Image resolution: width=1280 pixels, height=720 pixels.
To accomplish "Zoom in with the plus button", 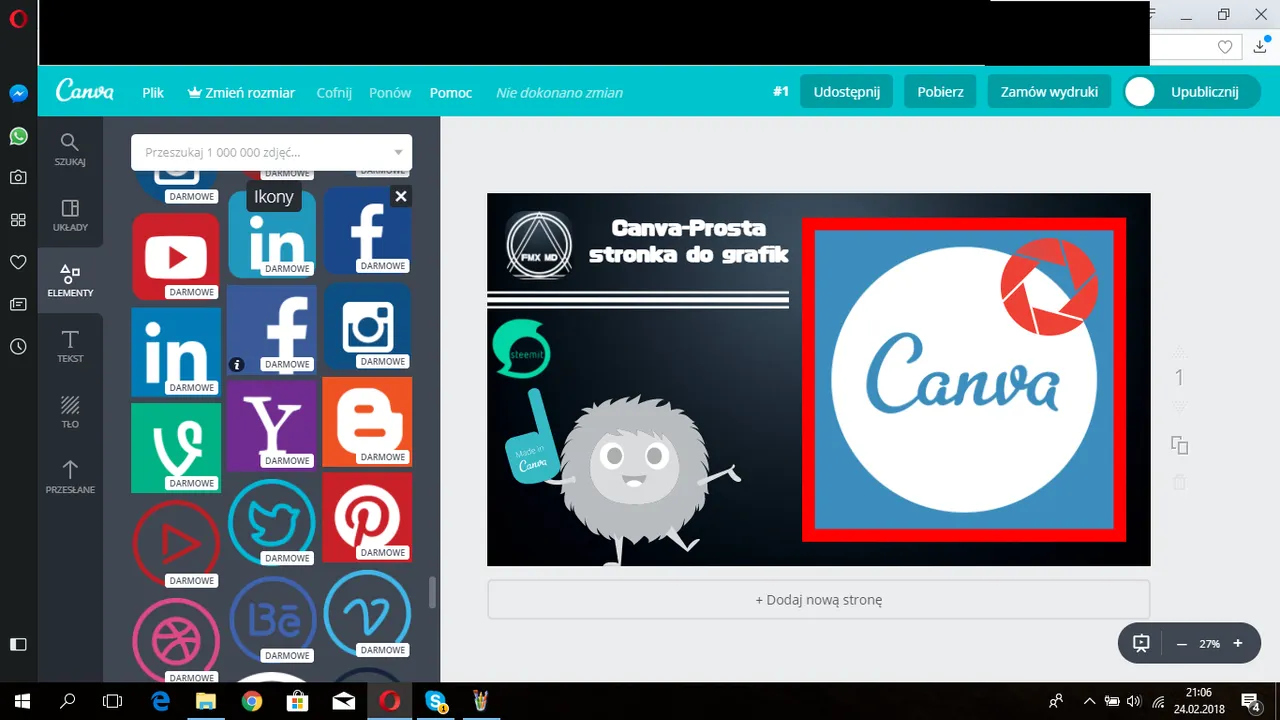I will [1238, 643].
